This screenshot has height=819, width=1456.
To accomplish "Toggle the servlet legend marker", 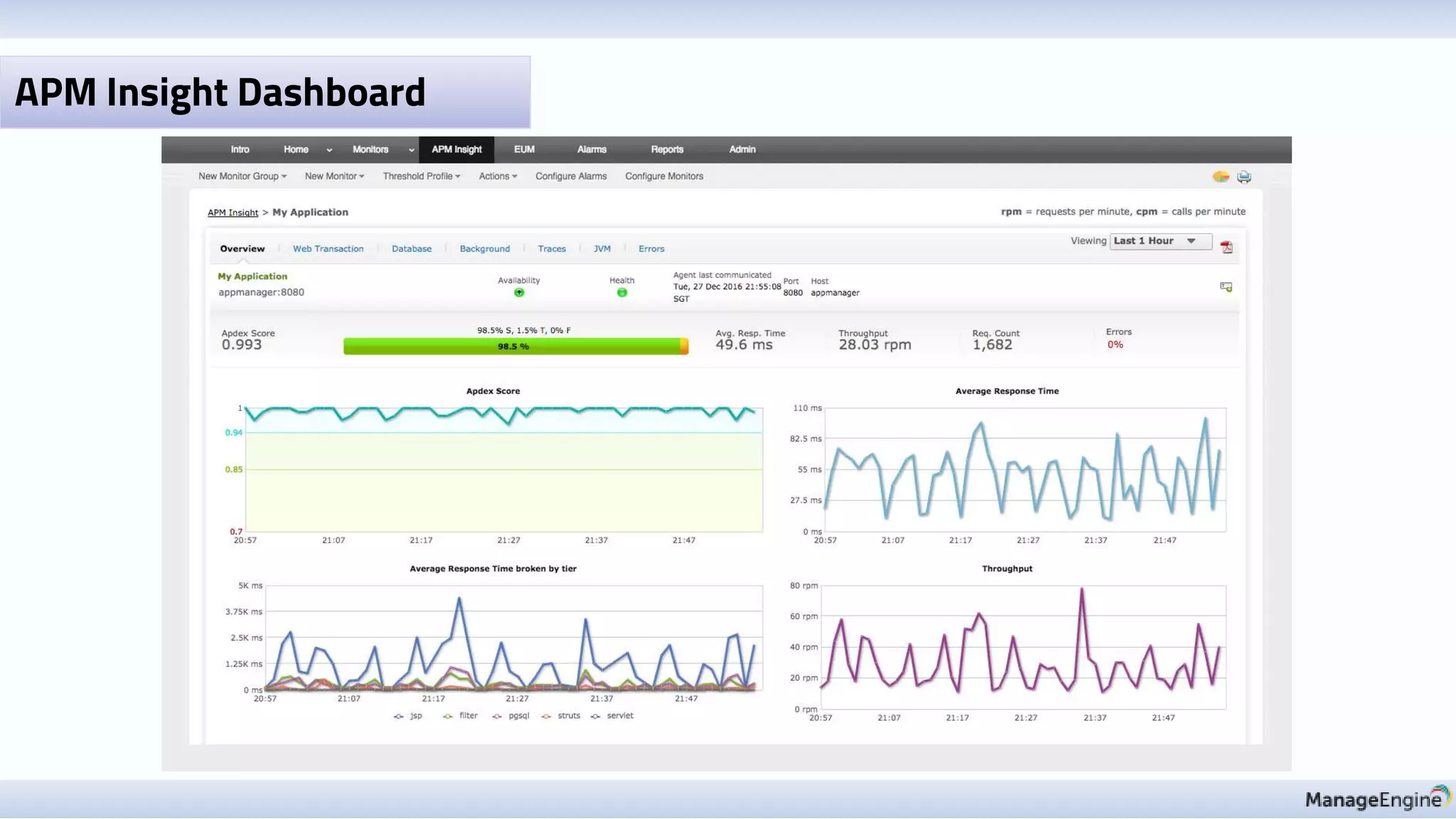I will (596, 716).
